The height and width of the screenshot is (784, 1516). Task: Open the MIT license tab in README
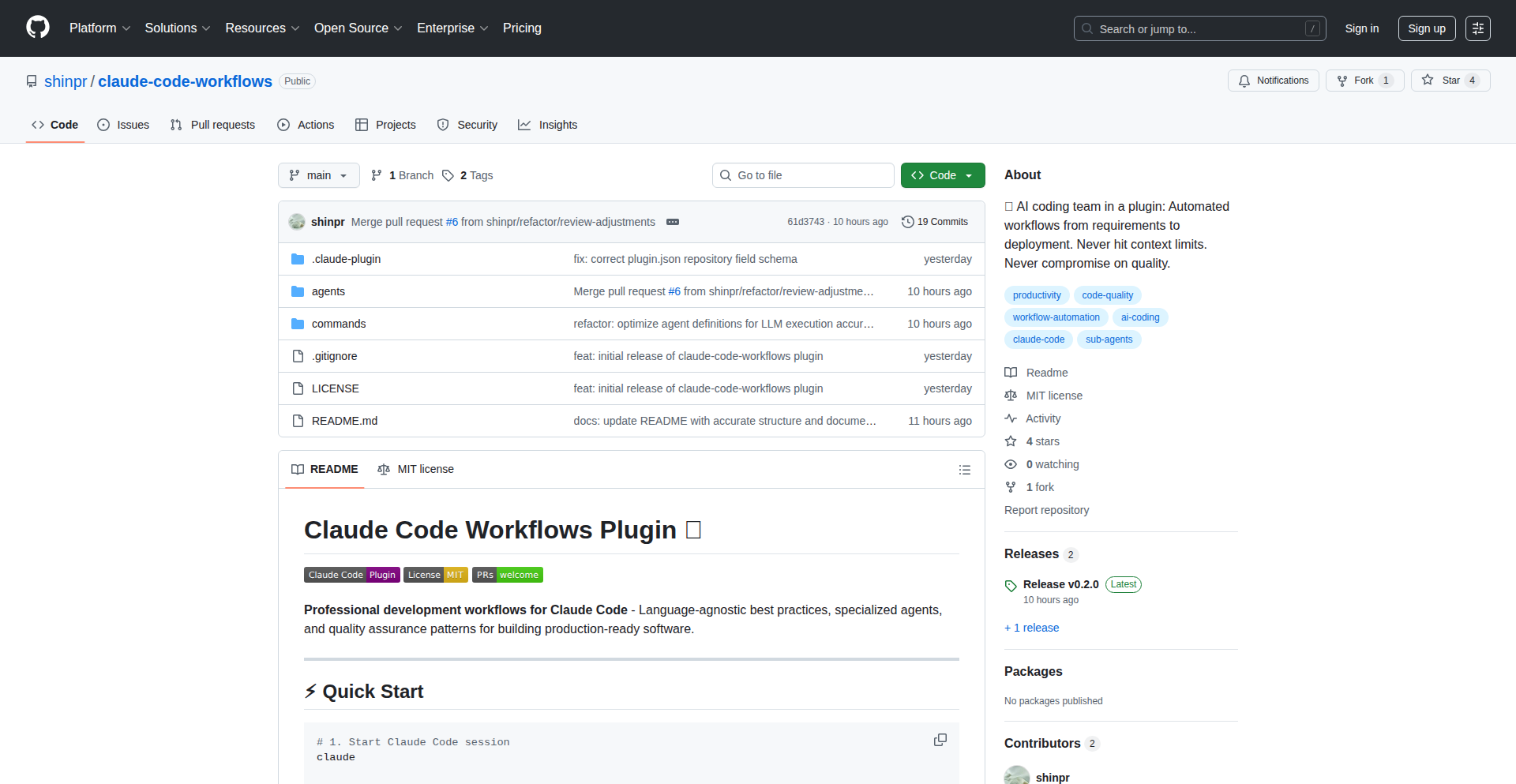(x=416, y=469)
